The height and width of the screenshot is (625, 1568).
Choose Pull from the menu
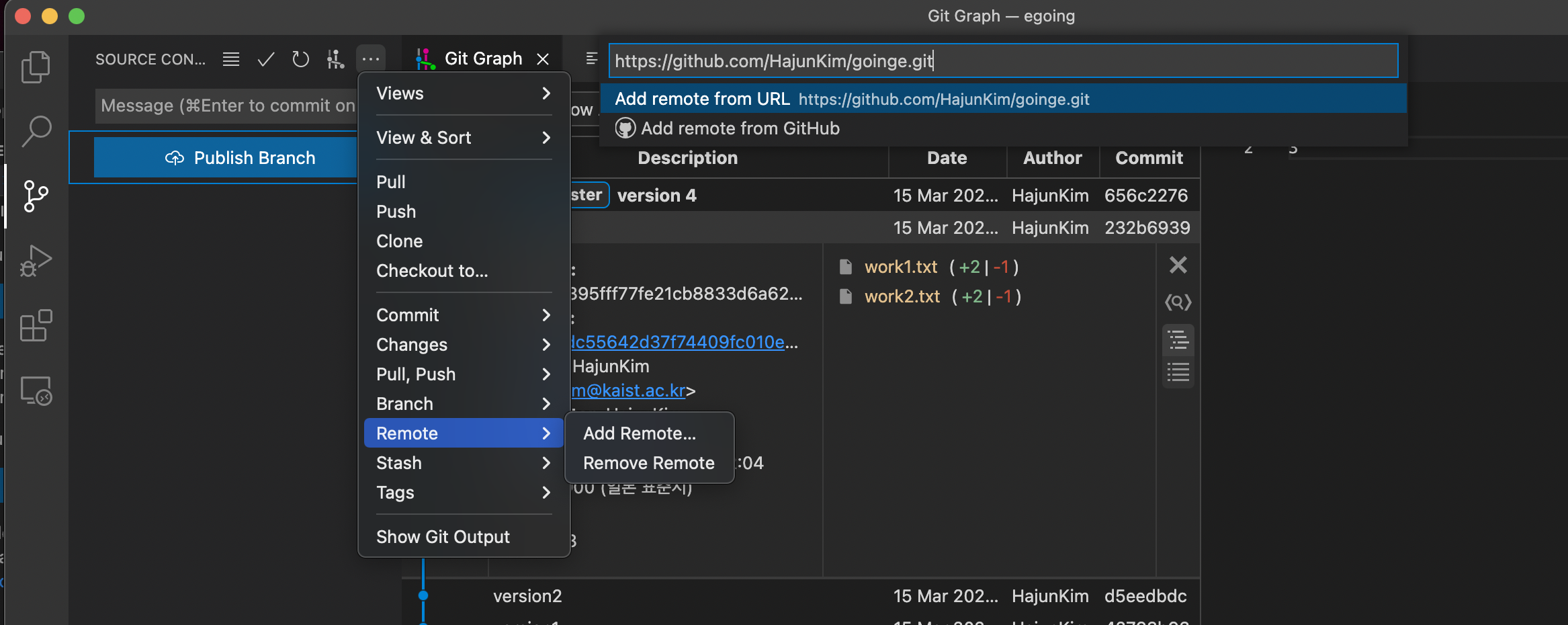(464, 182)
